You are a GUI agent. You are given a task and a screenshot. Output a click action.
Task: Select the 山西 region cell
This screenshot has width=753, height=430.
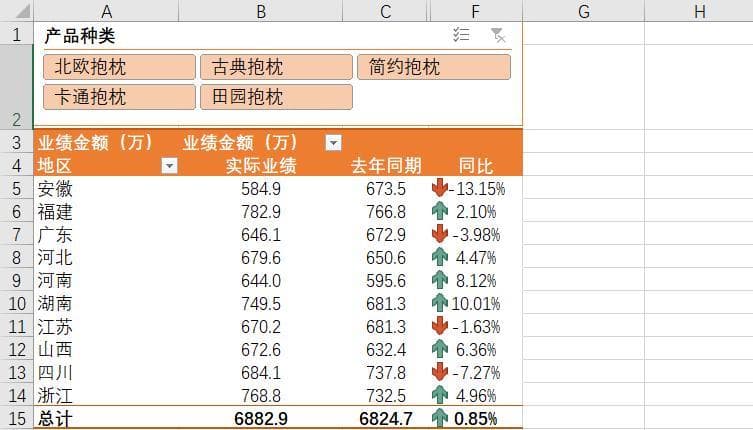(x=106, y=350)
